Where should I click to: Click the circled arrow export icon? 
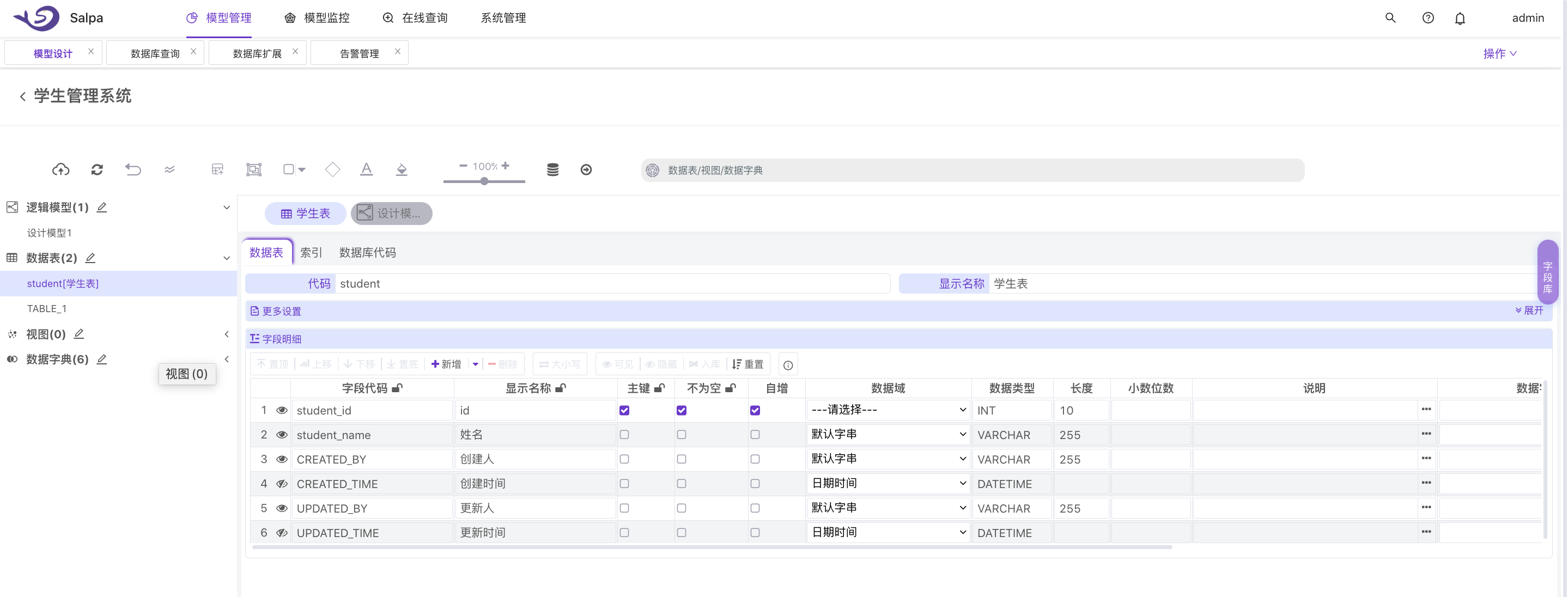[x=586, y=170]
